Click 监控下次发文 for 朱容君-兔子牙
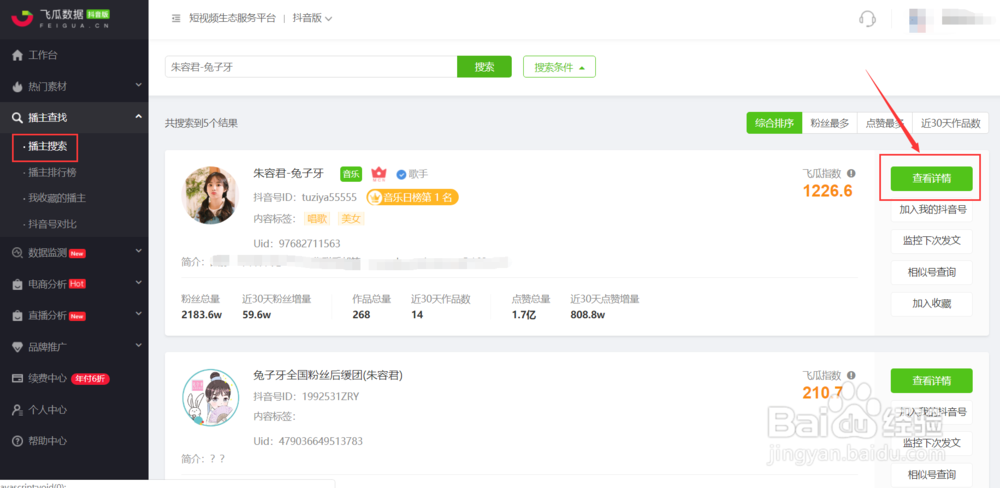This screenshot has width=1000, height=488. 931,241
